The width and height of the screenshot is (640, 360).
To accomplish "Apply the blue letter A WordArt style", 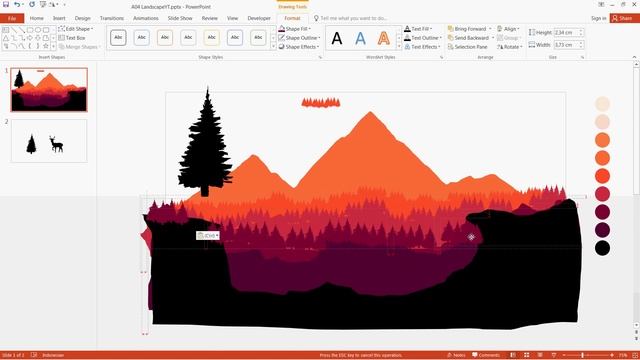I will pyautogui.click(x=360, y=38).
